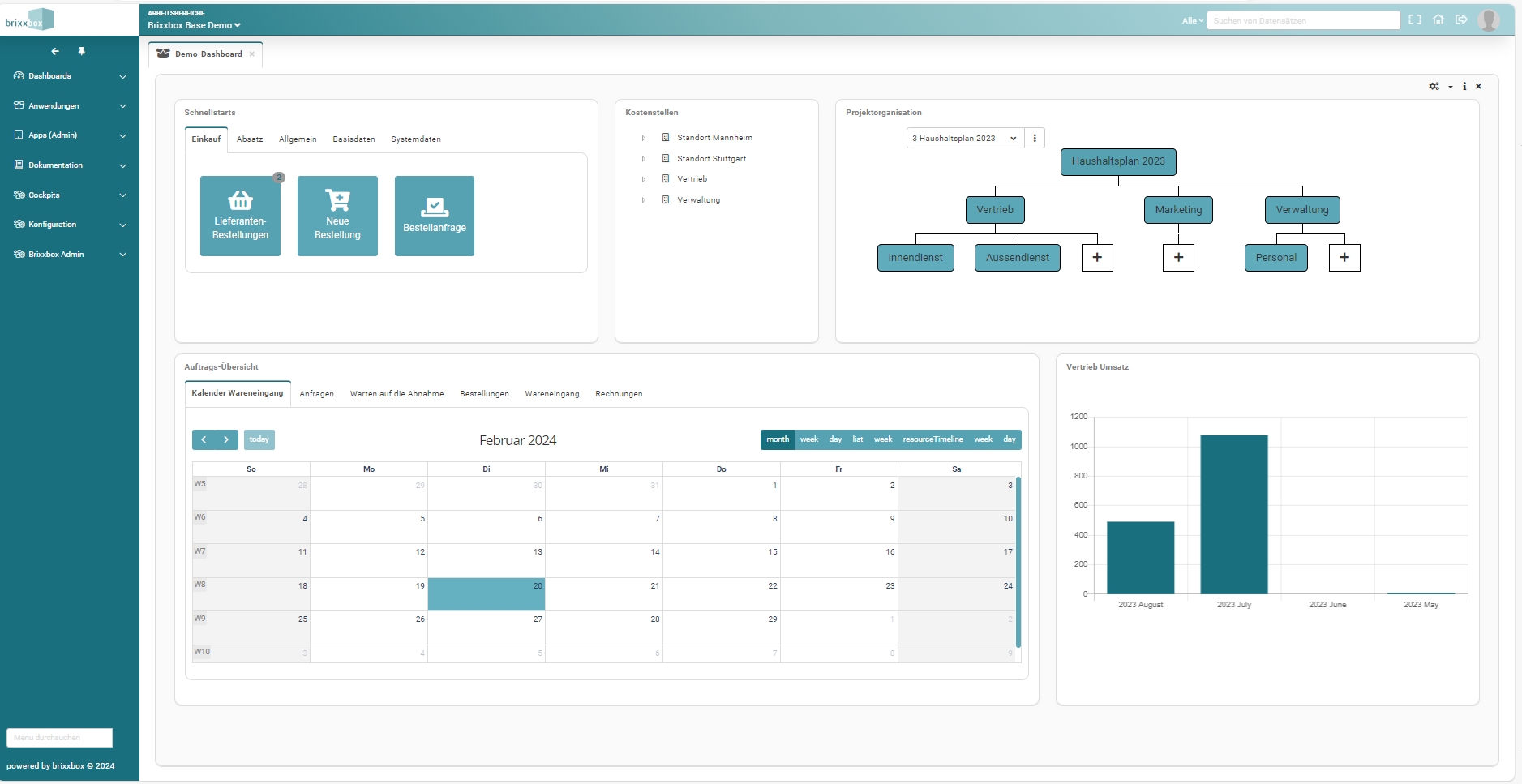Select Vertrieb in the Kostenstellen tree
Viewport: 1522px width, 784px height.
coord(692,179)
